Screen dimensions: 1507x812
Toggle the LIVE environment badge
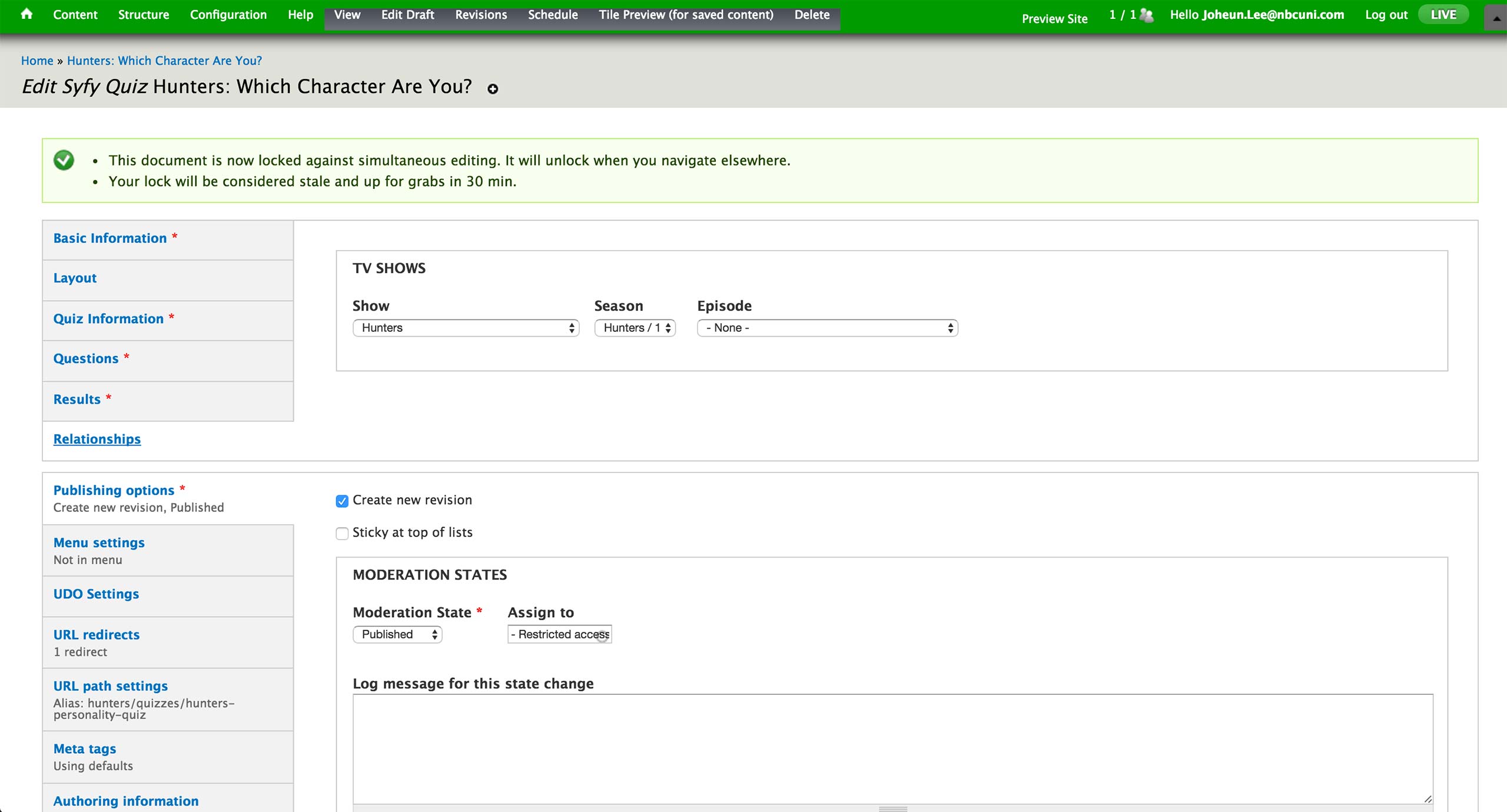1443,15
